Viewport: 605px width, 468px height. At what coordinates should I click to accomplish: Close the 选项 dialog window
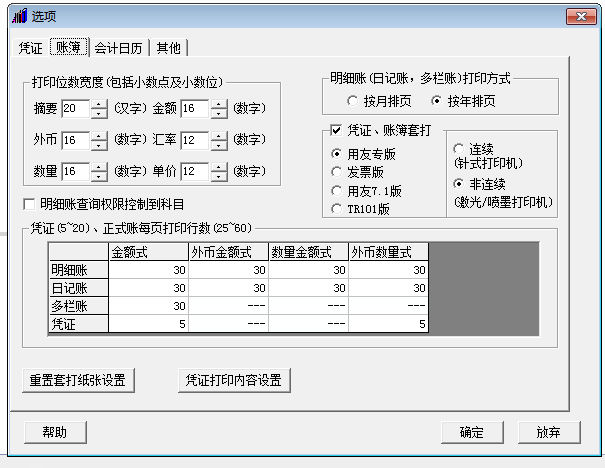[581, 17]
